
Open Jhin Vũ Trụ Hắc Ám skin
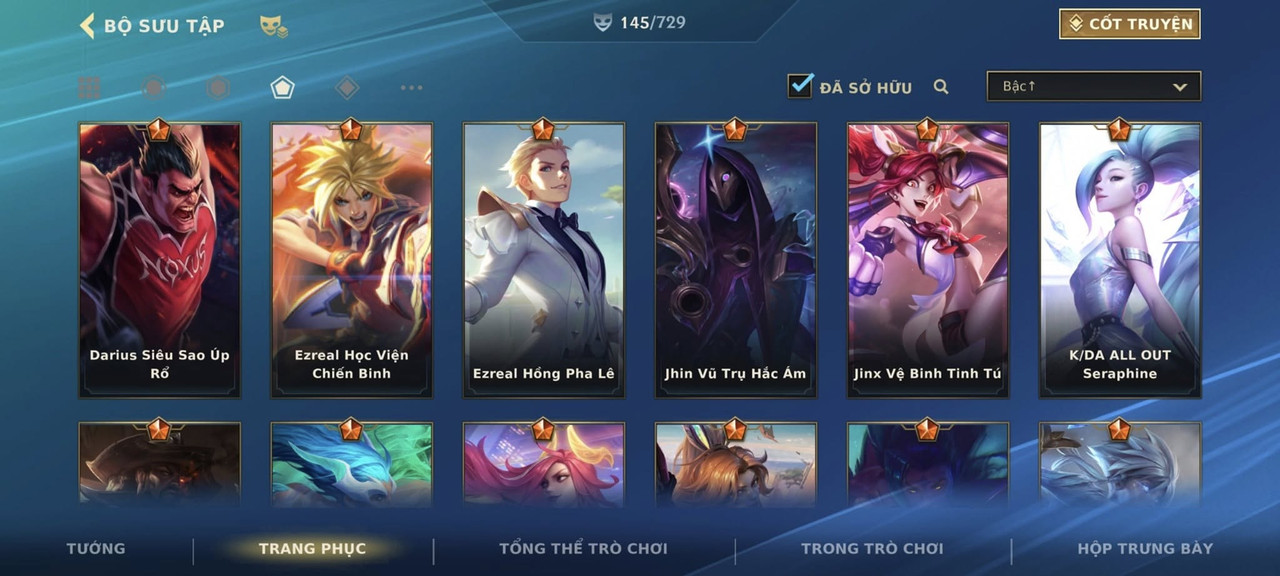[x=736, y=260]
